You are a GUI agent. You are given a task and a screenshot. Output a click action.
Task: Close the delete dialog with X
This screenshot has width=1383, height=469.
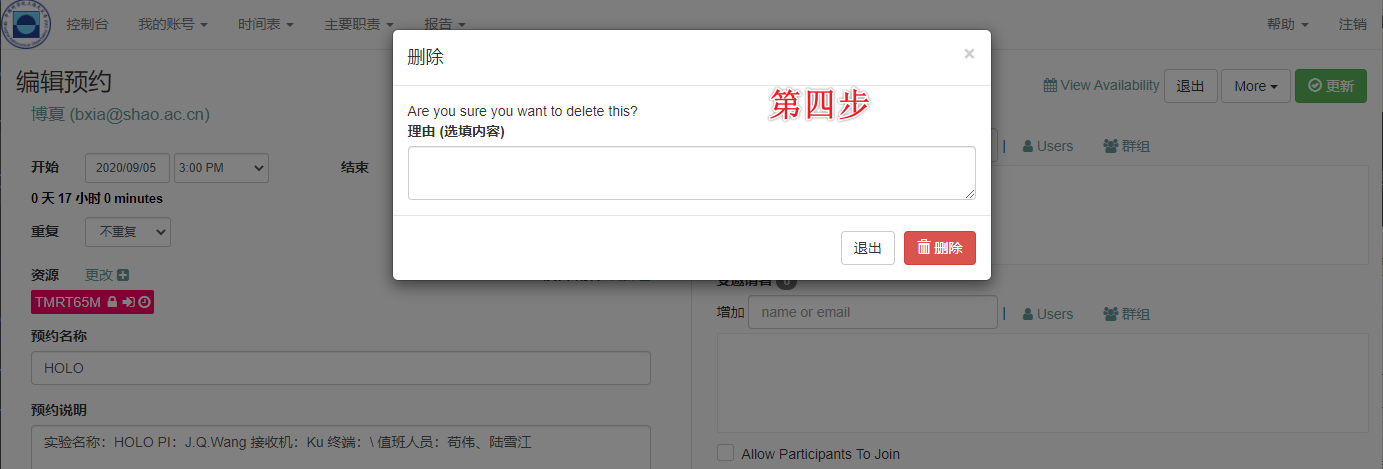pos(968,54)
